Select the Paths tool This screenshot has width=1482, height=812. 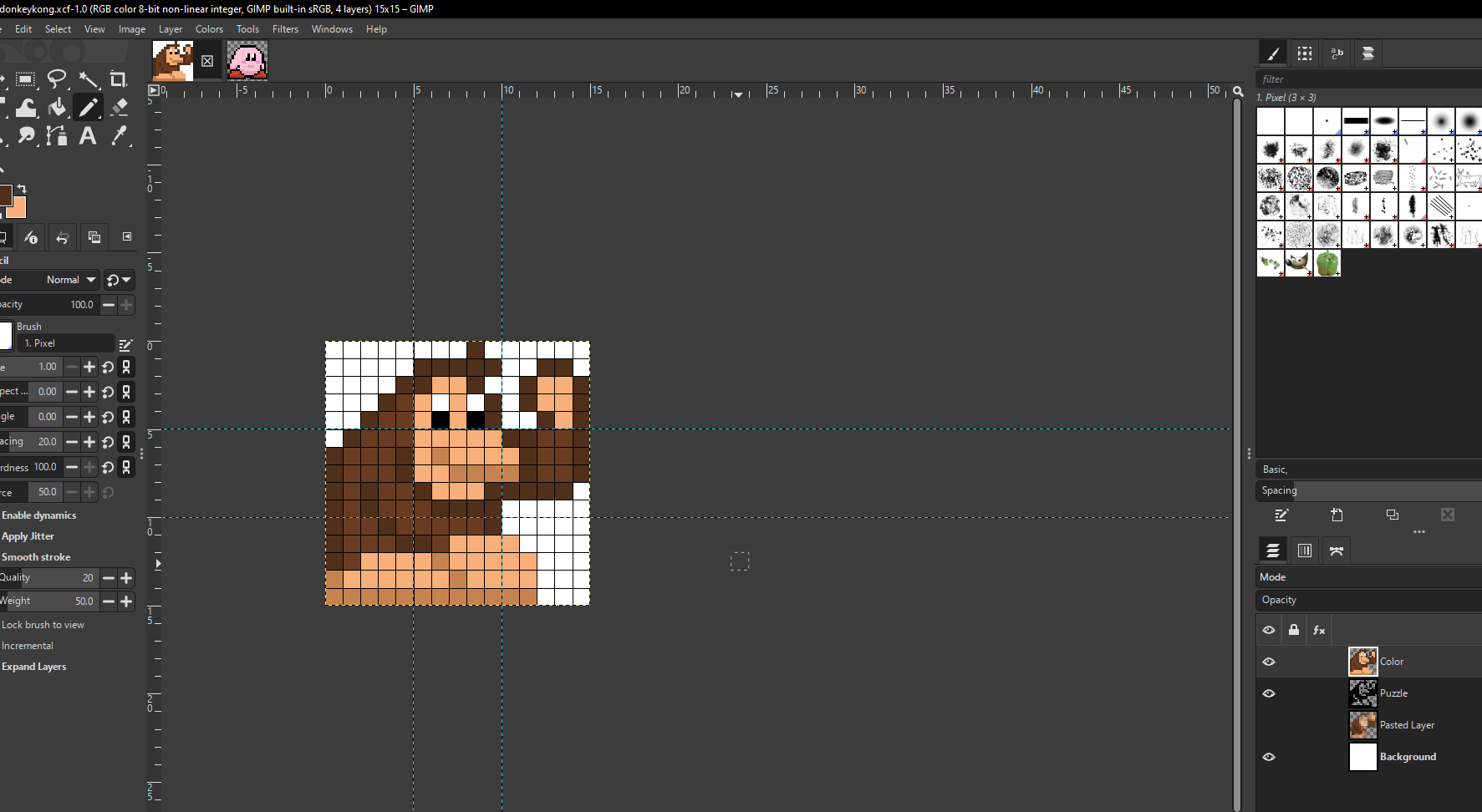coord(57,135)
